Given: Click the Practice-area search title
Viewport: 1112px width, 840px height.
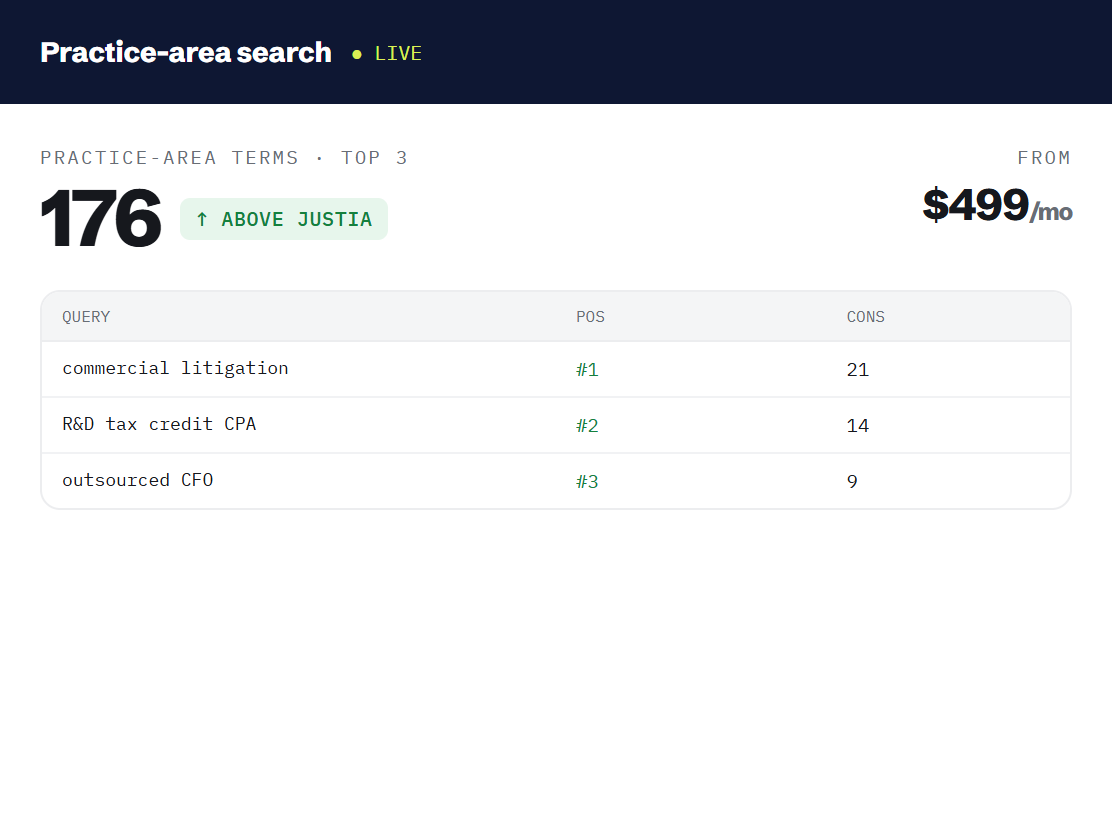Looking at the screenshot, I should click(186, 52).
